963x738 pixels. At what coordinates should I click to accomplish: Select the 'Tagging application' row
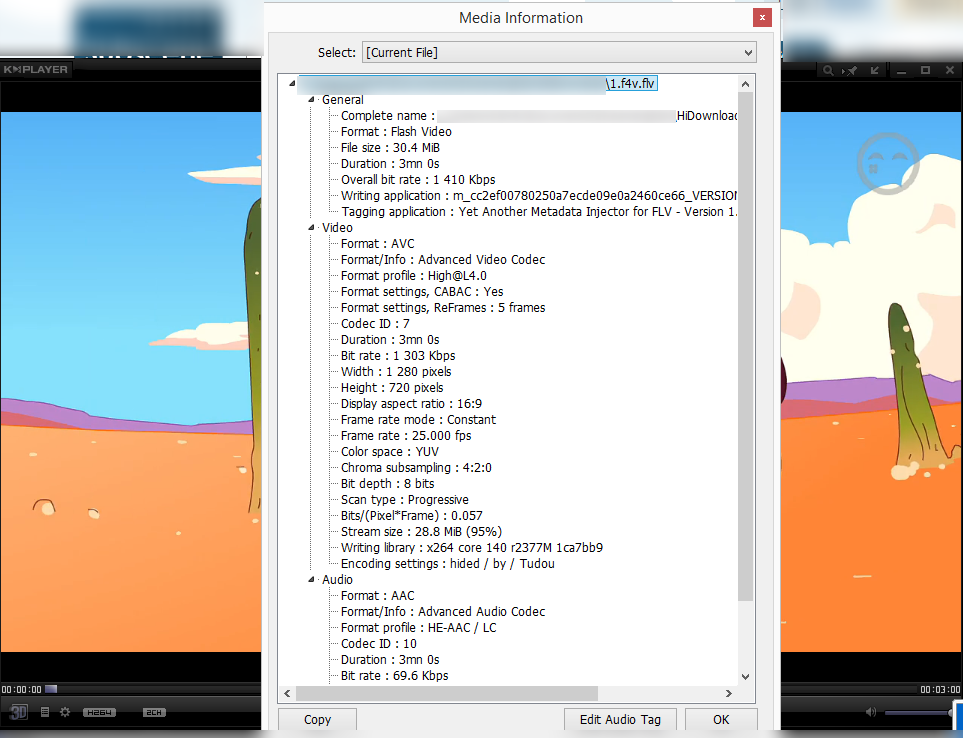(539, 211)
